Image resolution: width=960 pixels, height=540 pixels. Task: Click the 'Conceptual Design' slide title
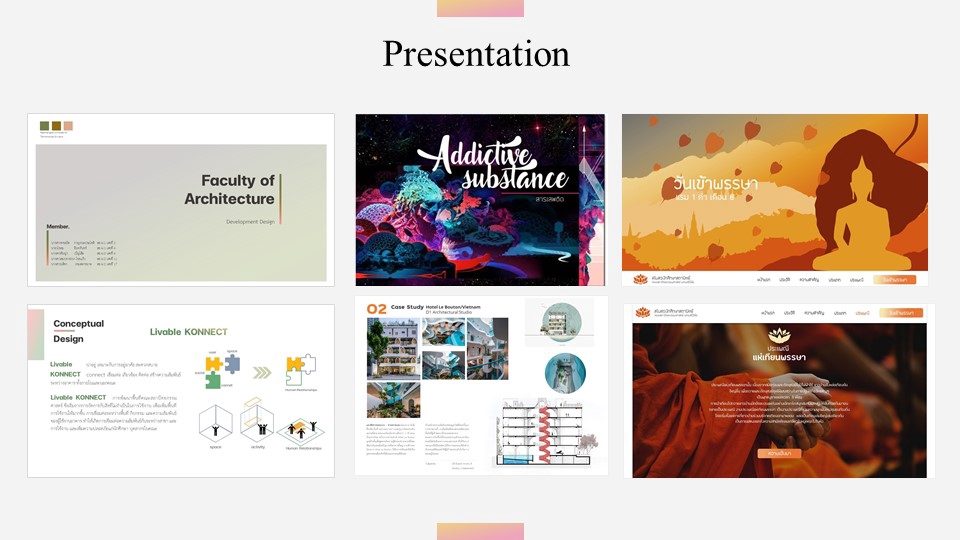click(78, 331)
